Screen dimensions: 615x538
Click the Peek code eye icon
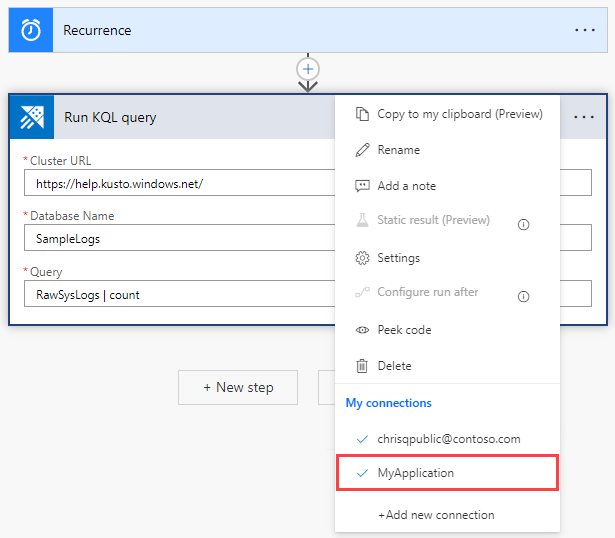pyautogui.click(x=362, y=330)
